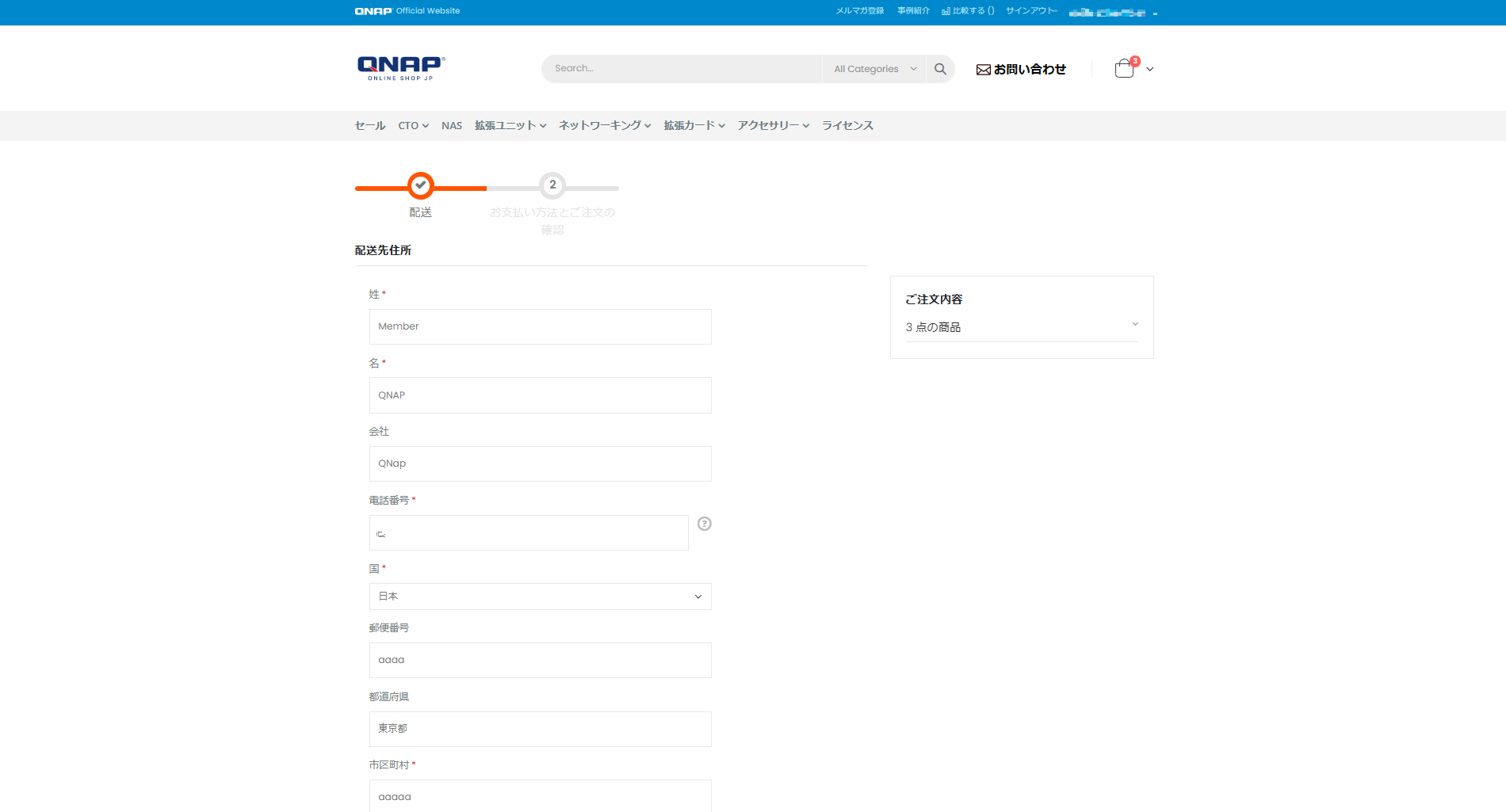The height and width of the screenshot is (812, 1506).
Task: Expand the ネットワーキング menu
Action: point(605,126)
